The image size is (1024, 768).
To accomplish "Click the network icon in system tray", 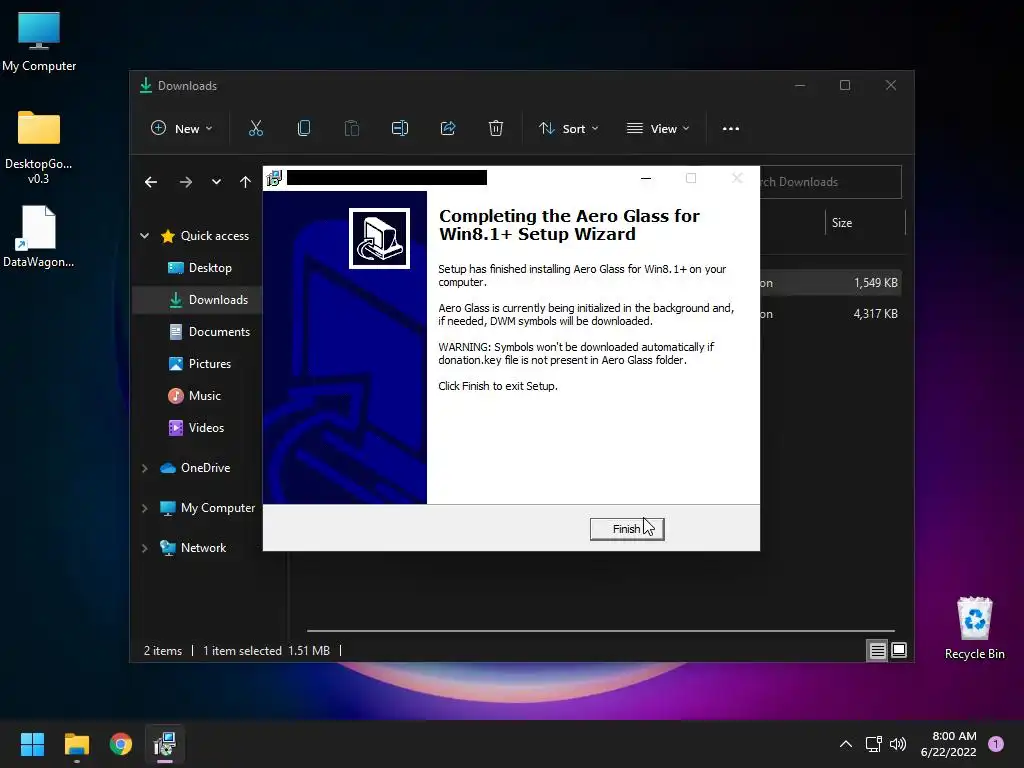I will pos(874,744).
